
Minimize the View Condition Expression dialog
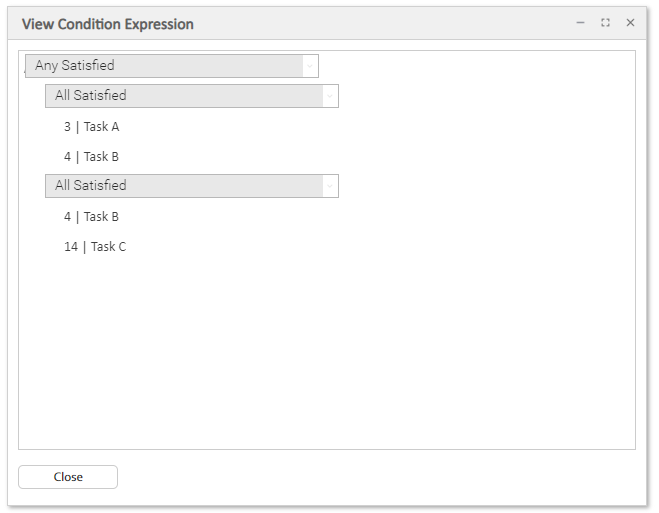pos(580,22)
